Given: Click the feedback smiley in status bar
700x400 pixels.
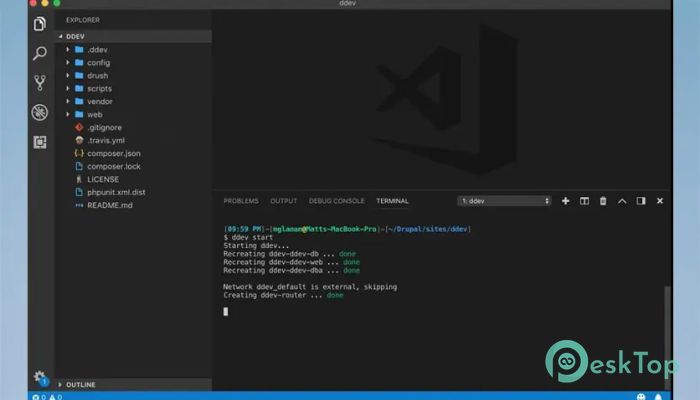Looking at the screenshot, I should coord(641,396).
